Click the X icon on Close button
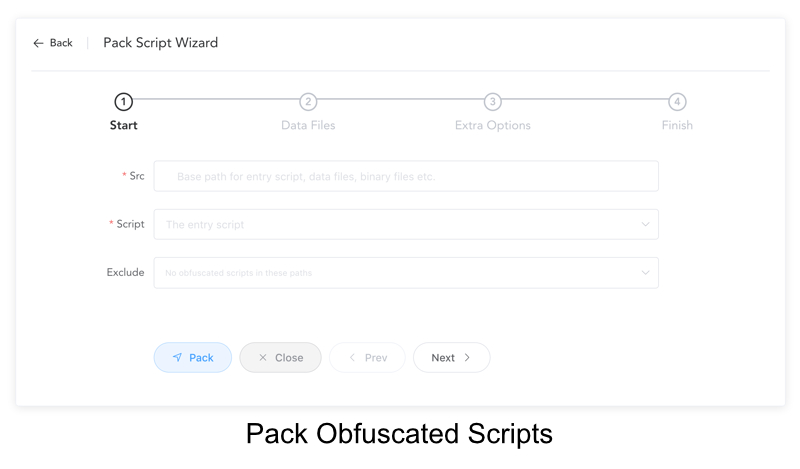Screen dimensions: 800x469 [x=263, y=357]
